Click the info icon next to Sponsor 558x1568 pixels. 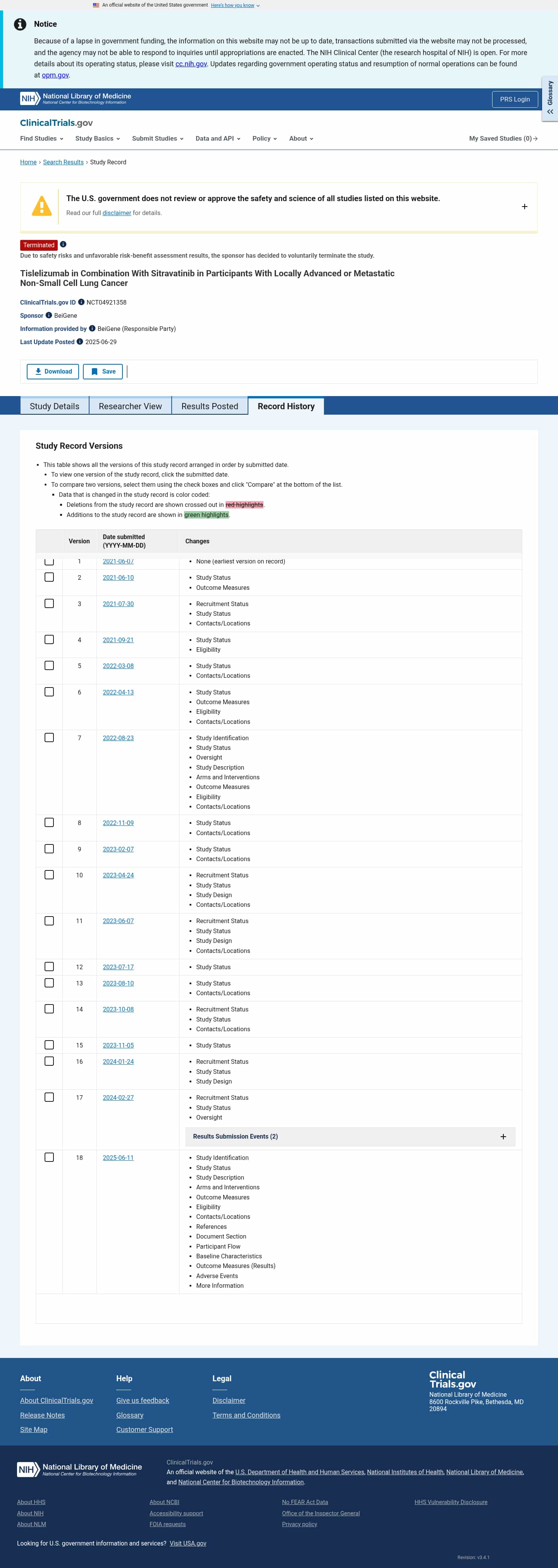pyautogui.click(x=49, y=315)
